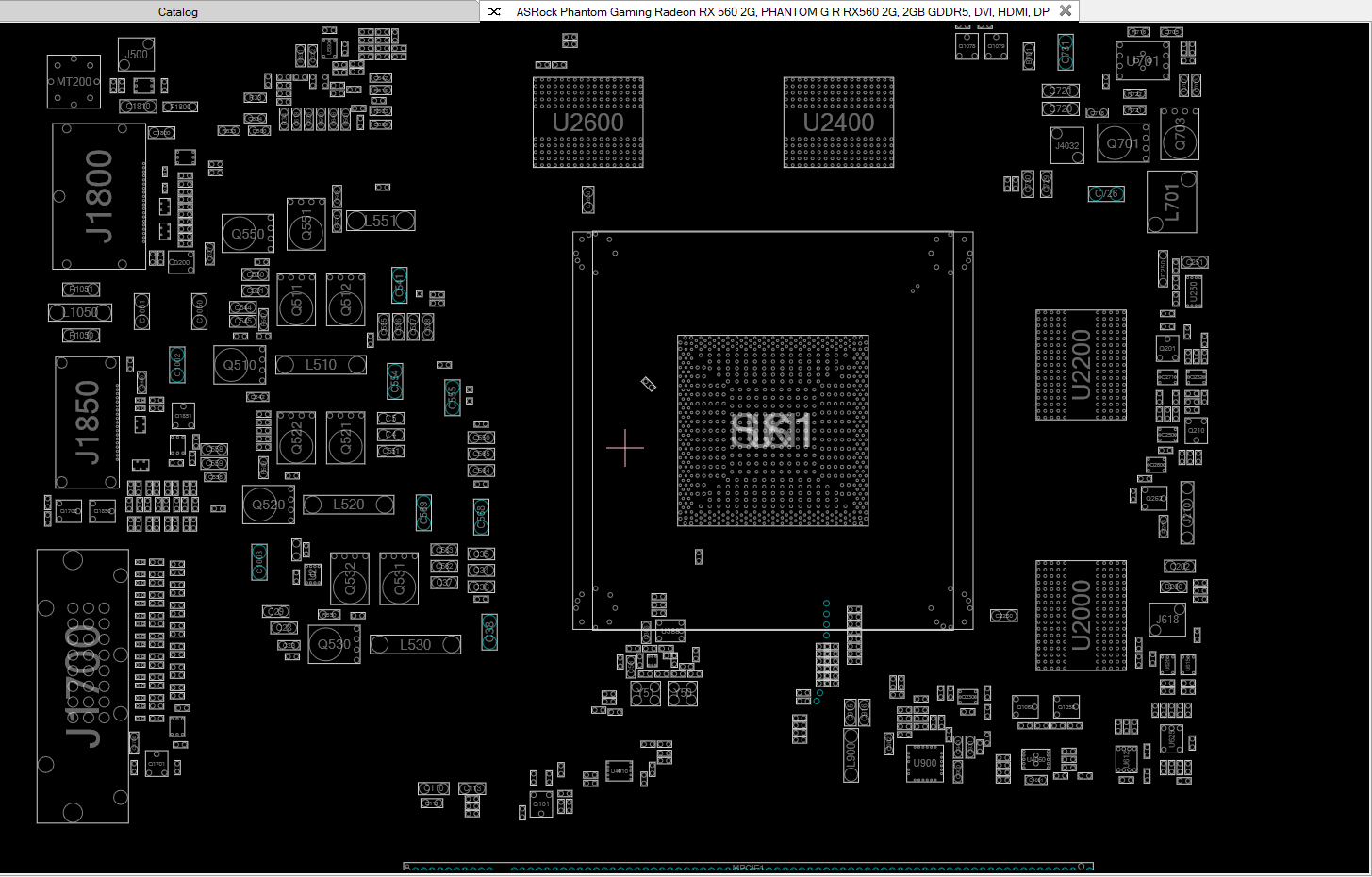Image resolution: width=1372 pixels, height=877 pixels.
Task: Pick the U2000 memory component
Action: (1081, 615)
